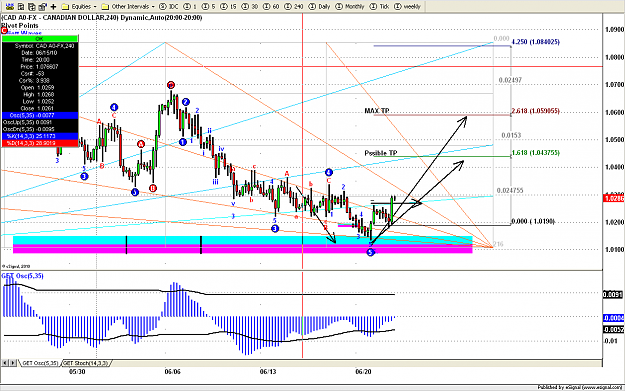Switch to the 60-minute interval
Screen dimensions: 625x391
[271, 6]
